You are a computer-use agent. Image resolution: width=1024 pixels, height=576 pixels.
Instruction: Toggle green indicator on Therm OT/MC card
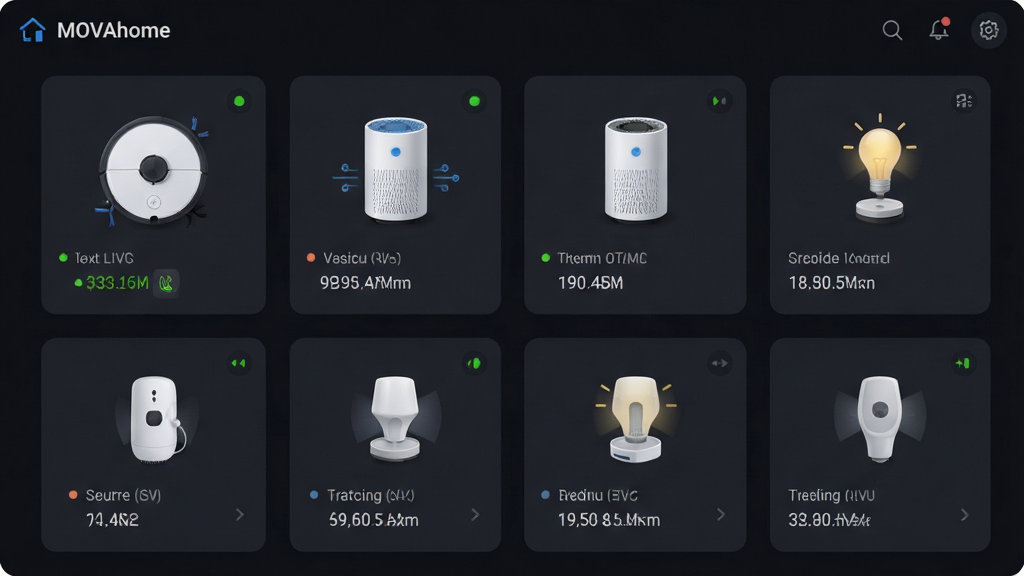click(x=719, y=101)
